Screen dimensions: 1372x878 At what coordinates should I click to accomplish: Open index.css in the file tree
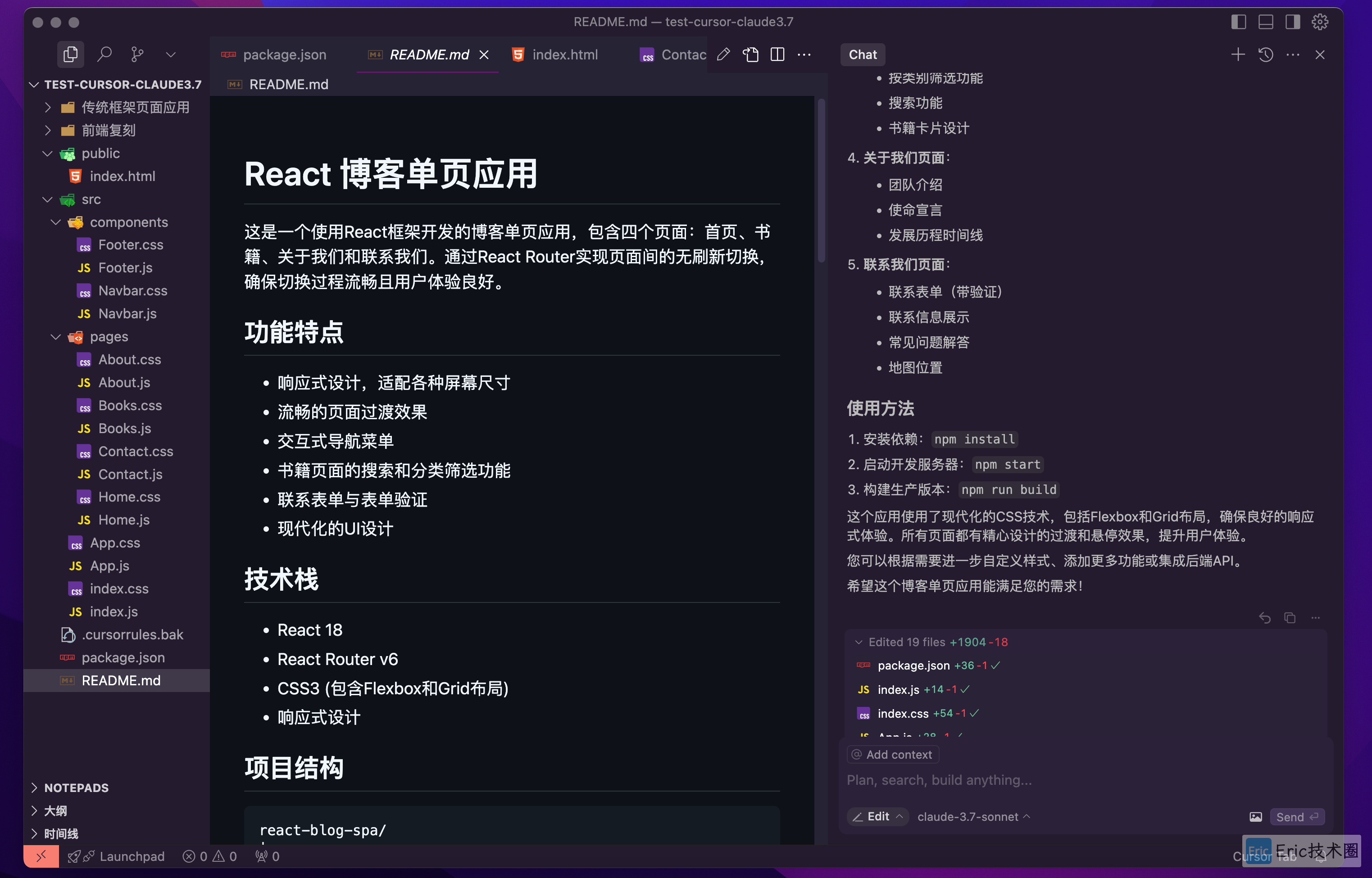coord(116,588)
